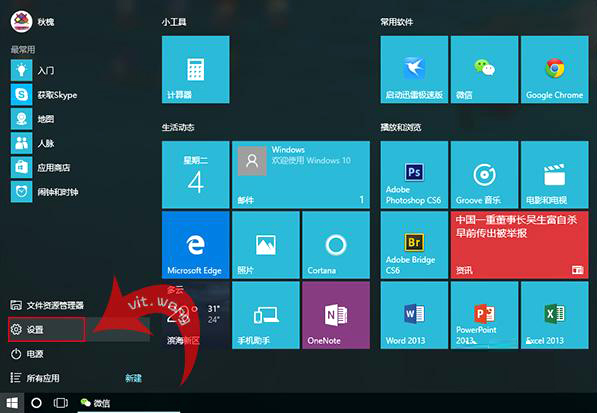Open the 邮件 mail tile
Viewport: 597px width, 413px height.
(x=301, y=175)
